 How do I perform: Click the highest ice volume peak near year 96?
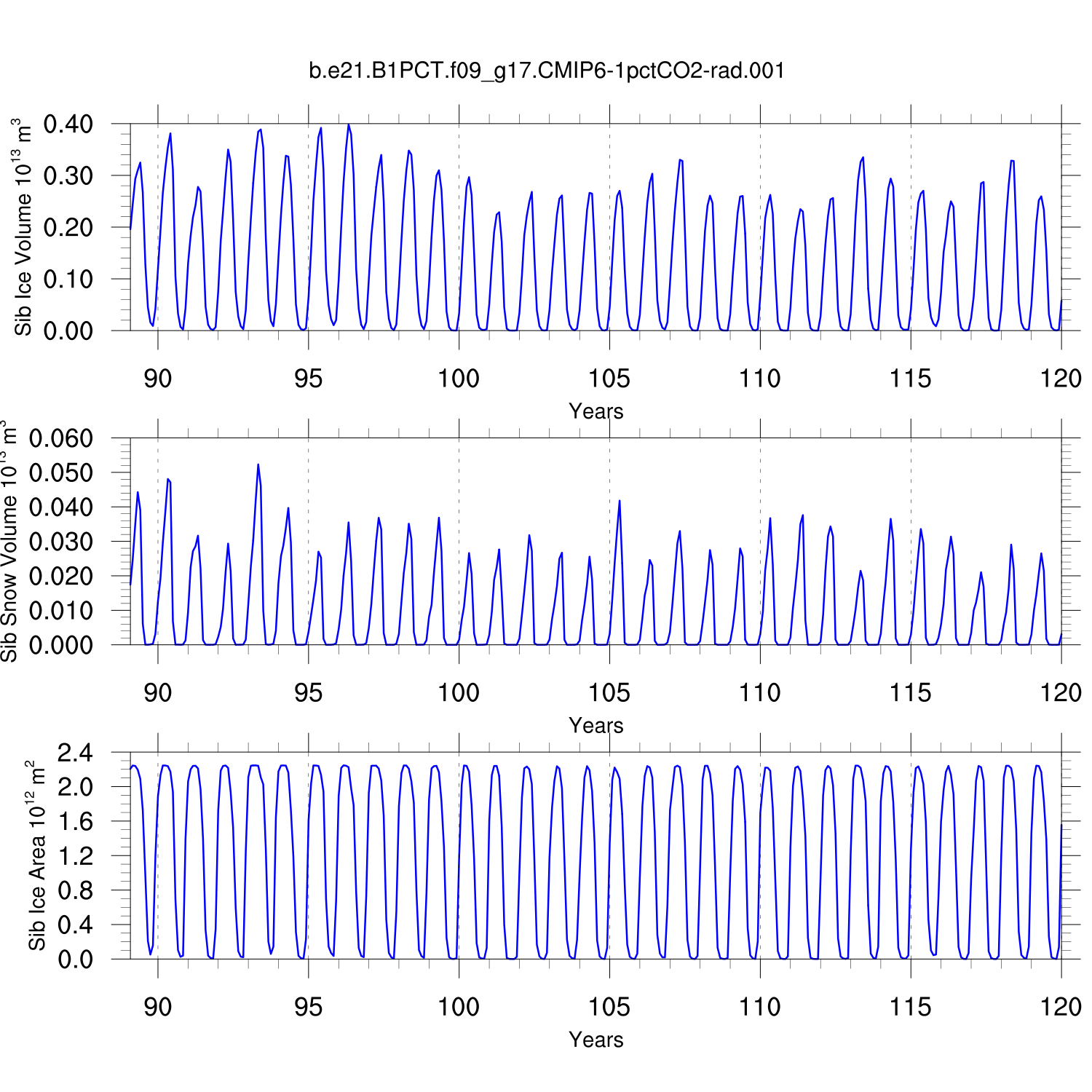349,125
